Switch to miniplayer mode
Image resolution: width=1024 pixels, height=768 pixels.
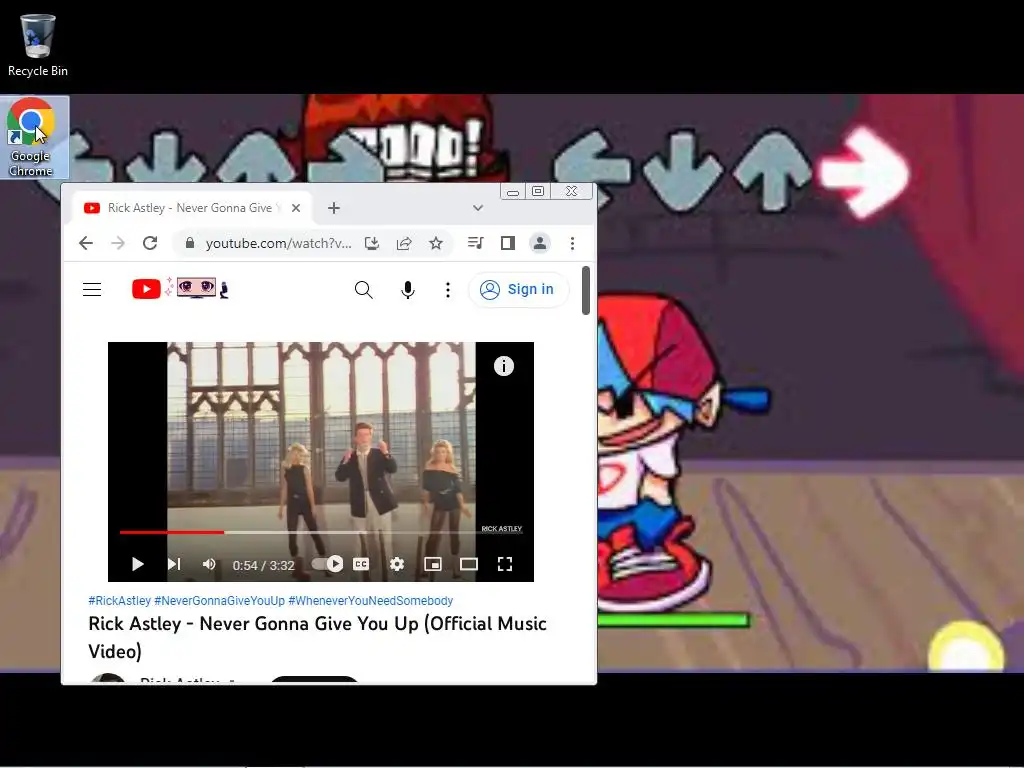[433, 564]
